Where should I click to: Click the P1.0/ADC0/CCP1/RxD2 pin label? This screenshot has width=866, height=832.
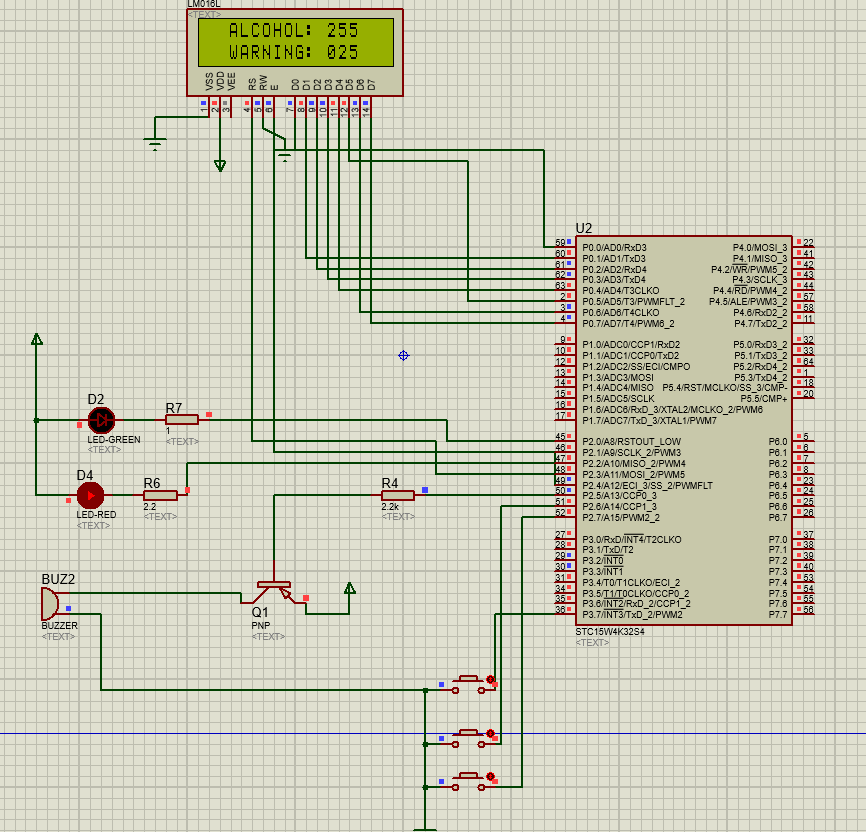[x=631, y=345]
